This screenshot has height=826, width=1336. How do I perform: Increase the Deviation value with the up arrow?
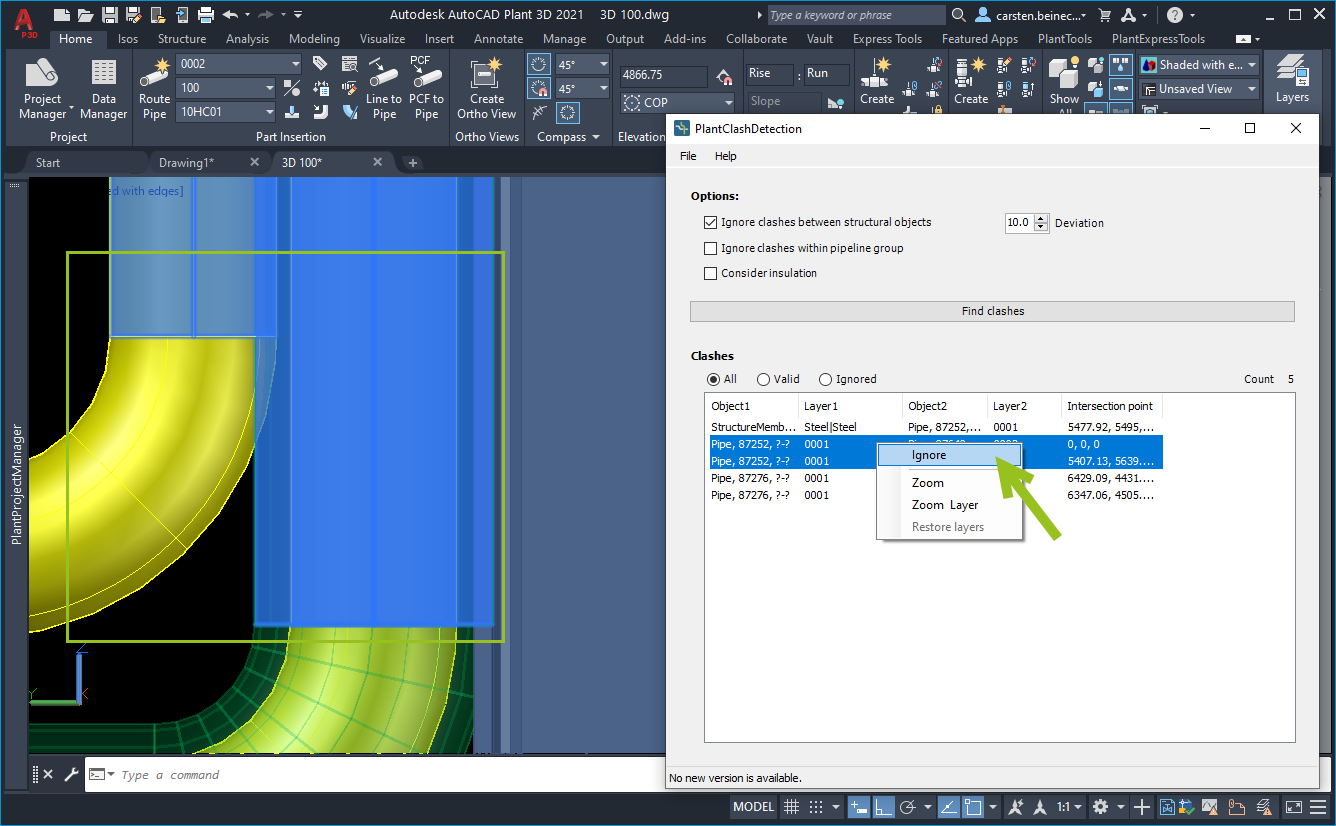[1041, 219]
